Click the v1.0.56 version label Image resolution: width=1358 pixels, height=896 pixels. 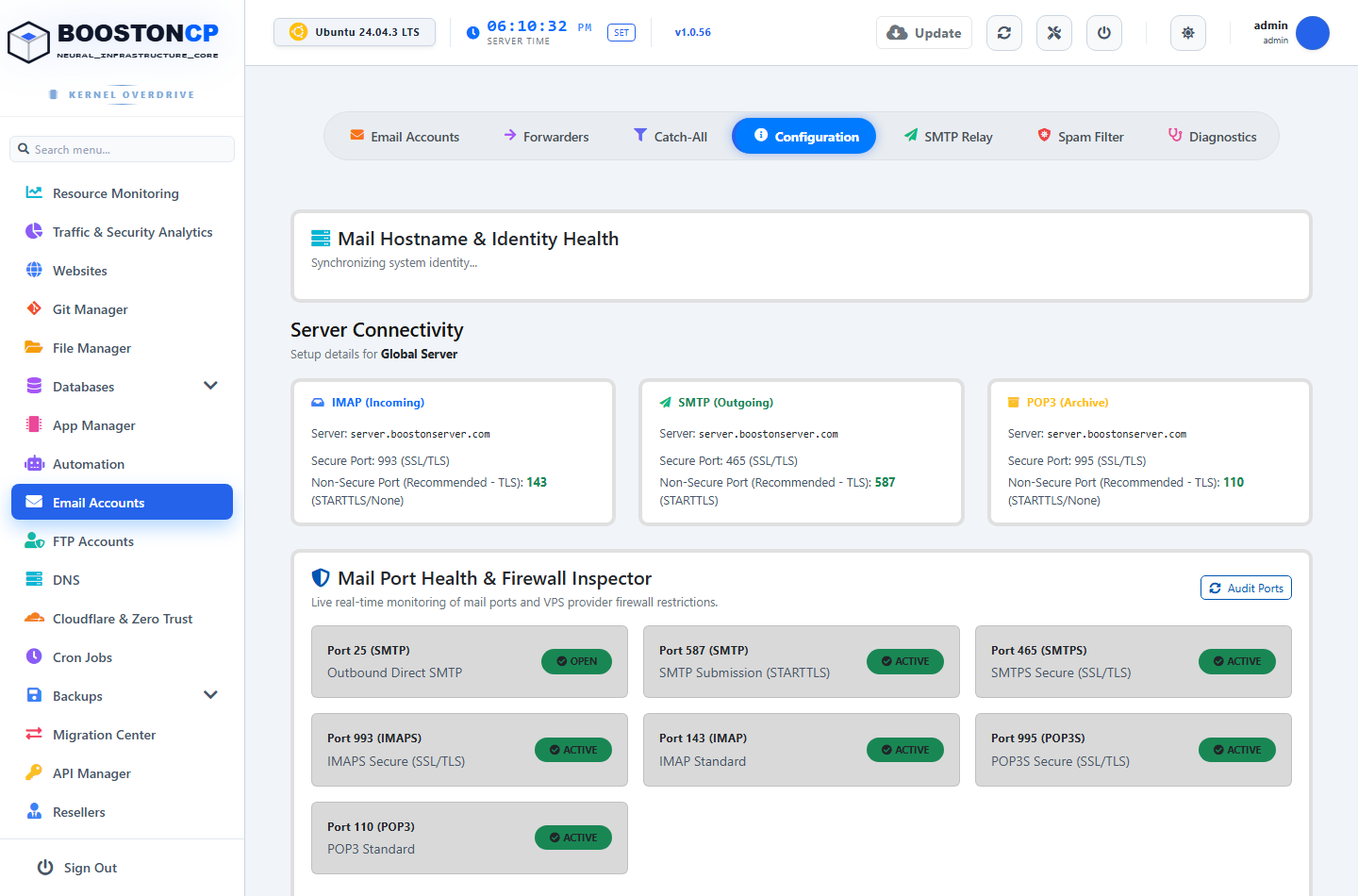693,32
